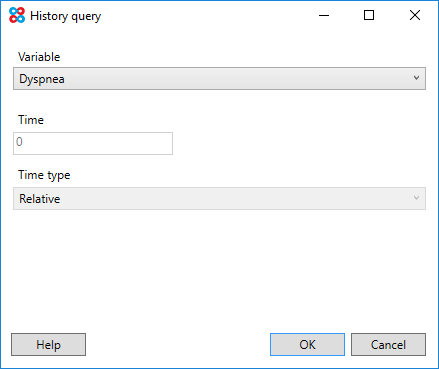Click the History query title text

65,16
